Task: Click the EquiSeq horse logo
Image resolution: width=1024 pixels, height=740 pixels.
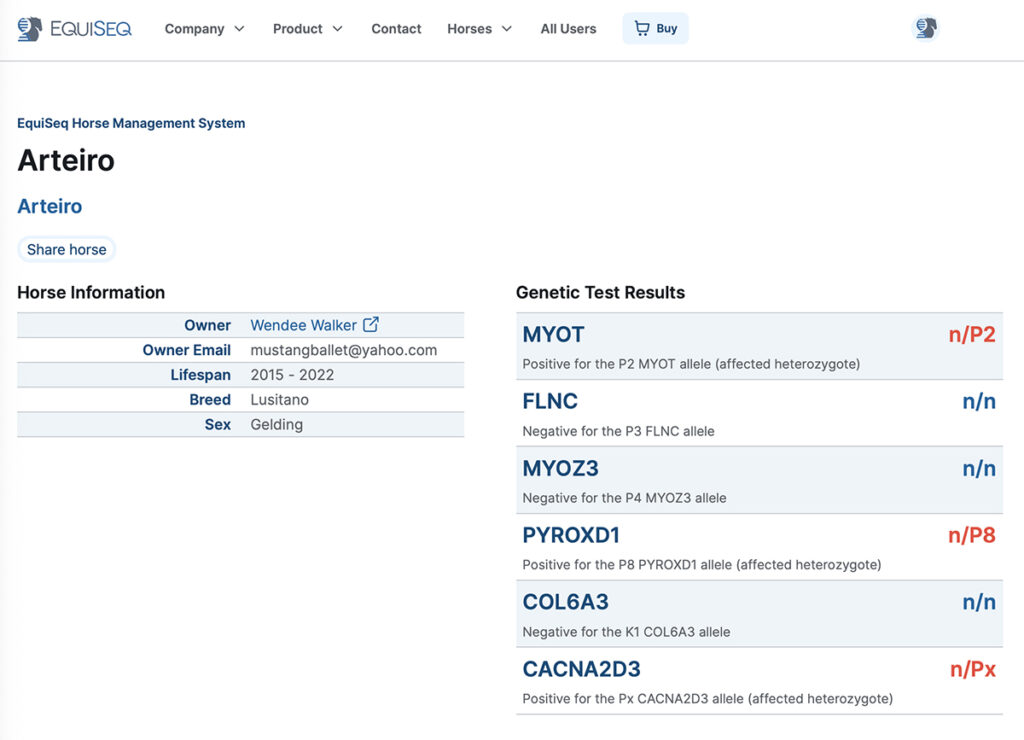Action: click(x=30, y=29)
